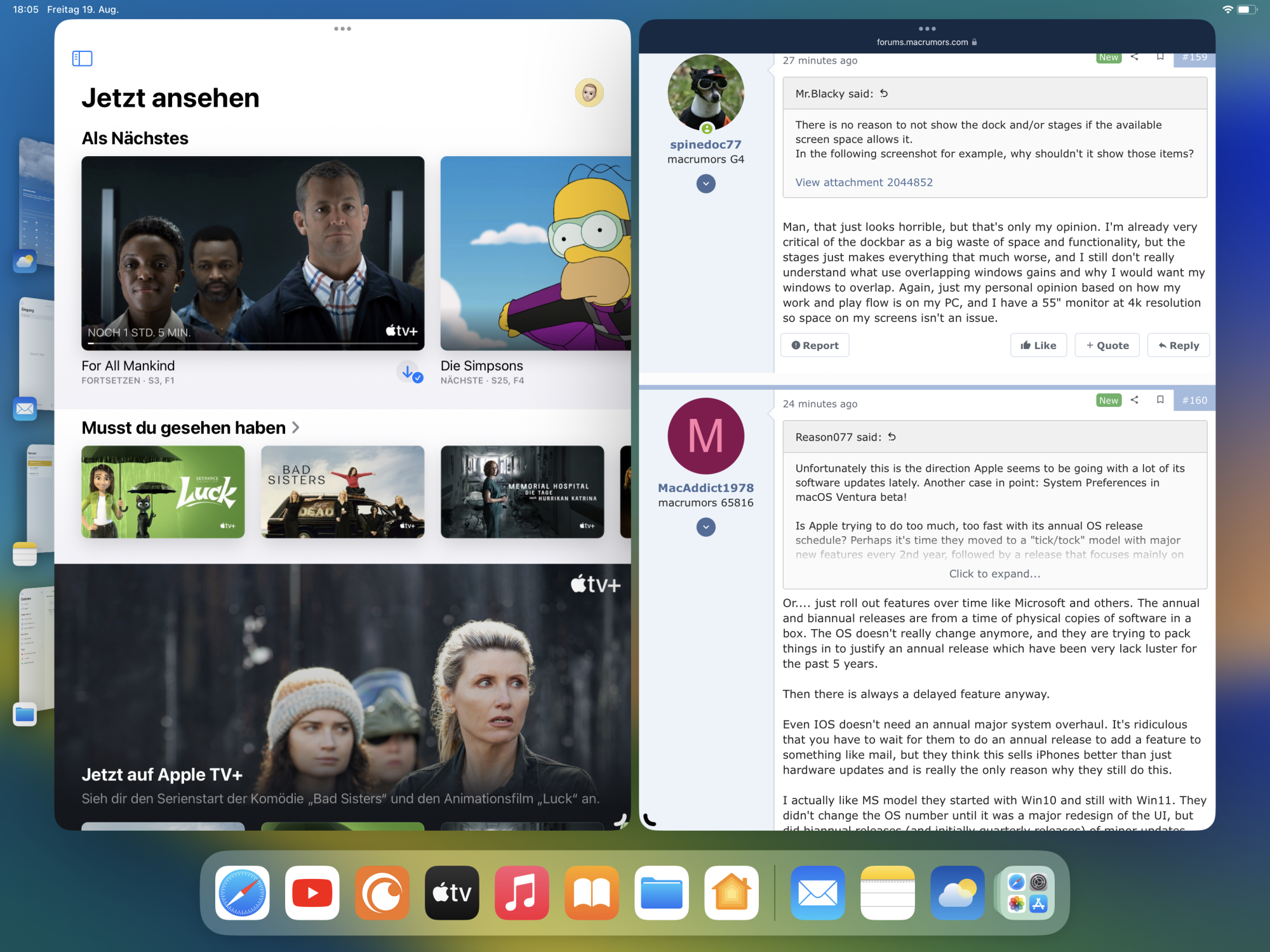
Task: Expand the 'Musst du gesehen haben' section
Action: (x=190, y=428)
